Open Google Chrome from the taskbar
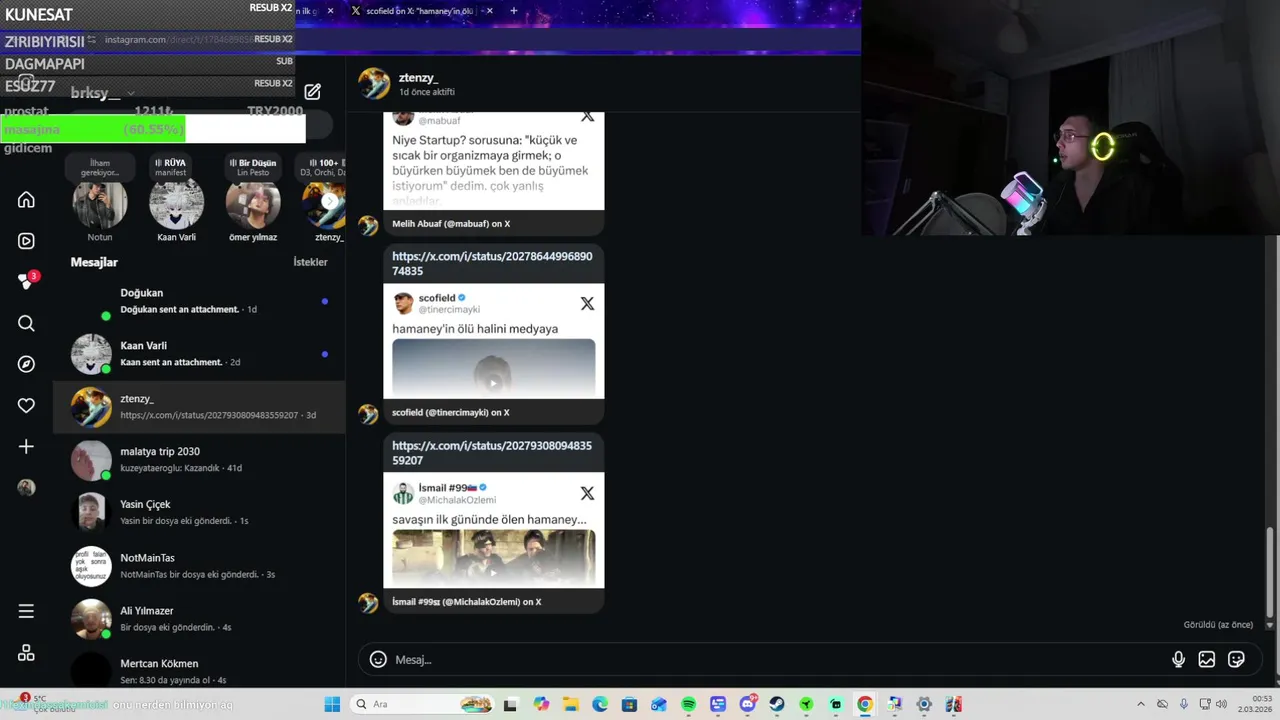This screenshot has width=1280, height=720. click(x=865, y=704)
